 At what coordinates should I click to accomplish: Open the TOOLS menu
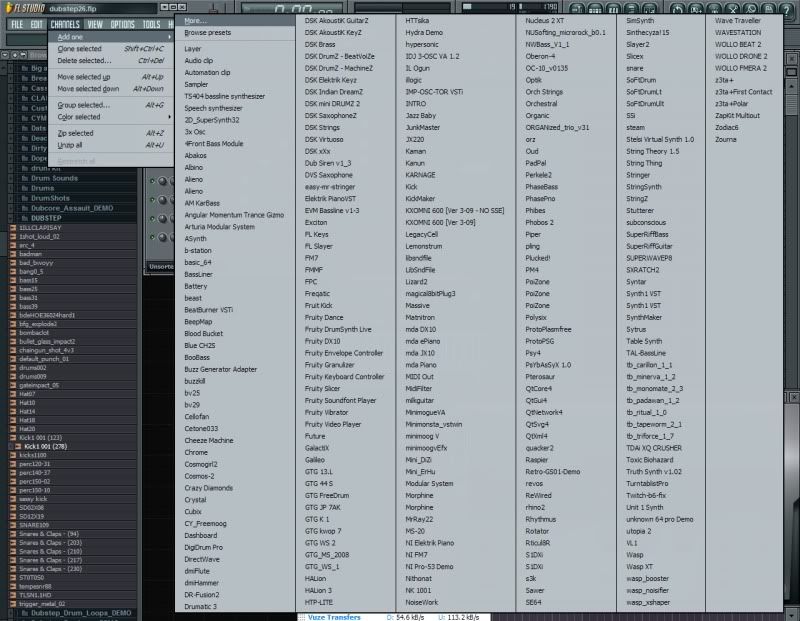click(x=152, y=24)
